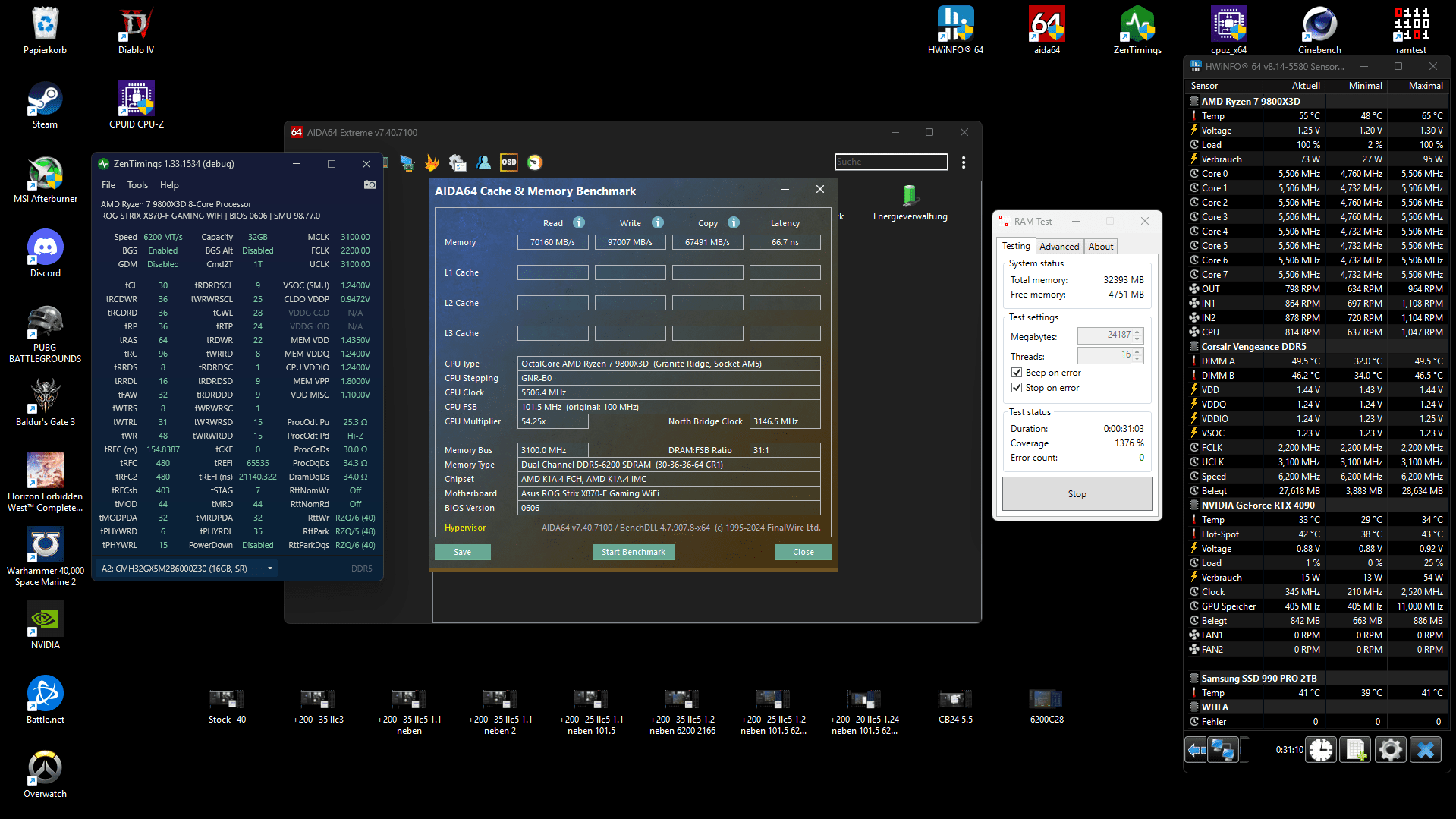1456x819 pixels.
Task: Click Memory Latency value '66.7 ns'
Action: point(785,242)
